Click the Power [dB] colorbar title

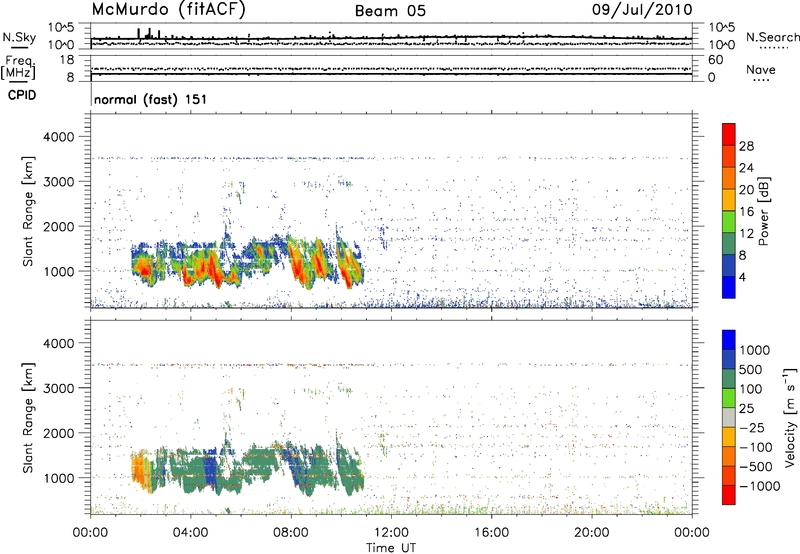coord(764,211)
